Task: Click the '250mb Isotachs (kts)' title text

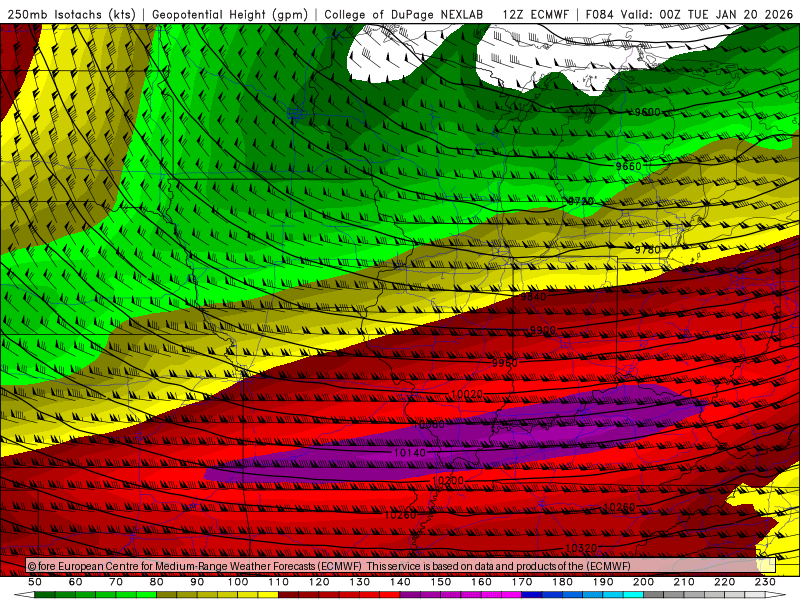Action: click(x=71, y=14)
